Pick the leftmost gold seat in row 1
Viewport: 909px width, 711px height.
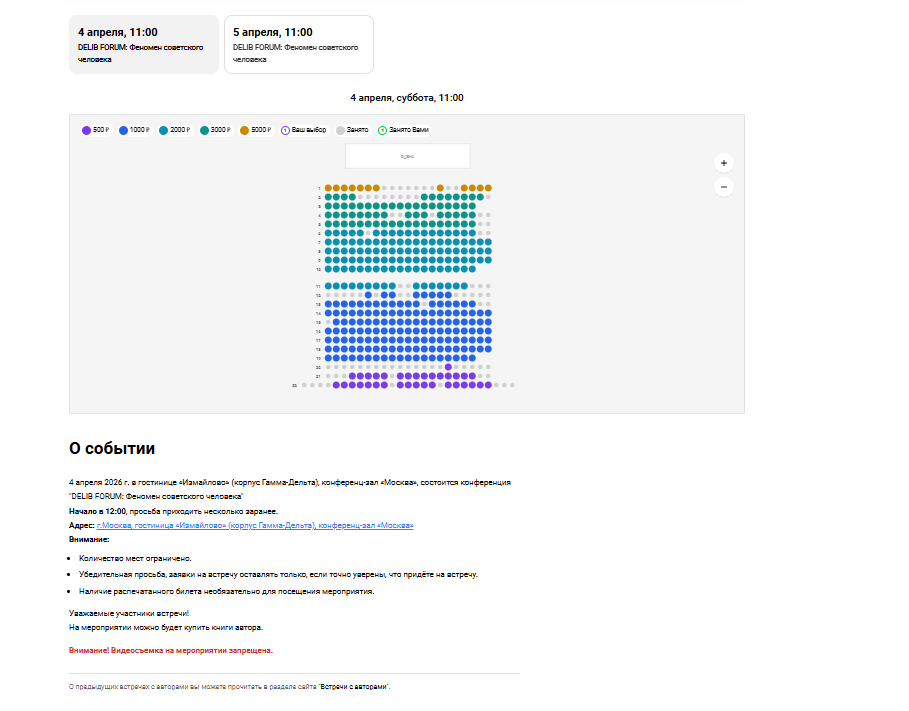[x=328, y=188]
